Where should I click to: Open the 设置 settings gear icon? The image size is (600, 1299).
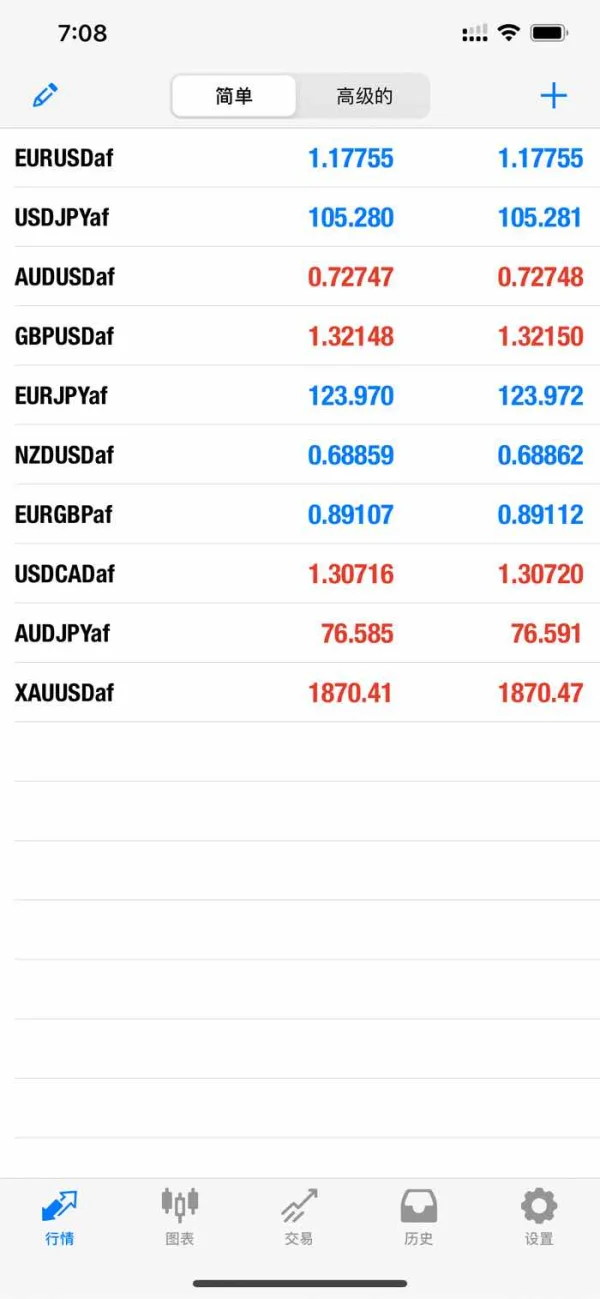[539, 1207]
